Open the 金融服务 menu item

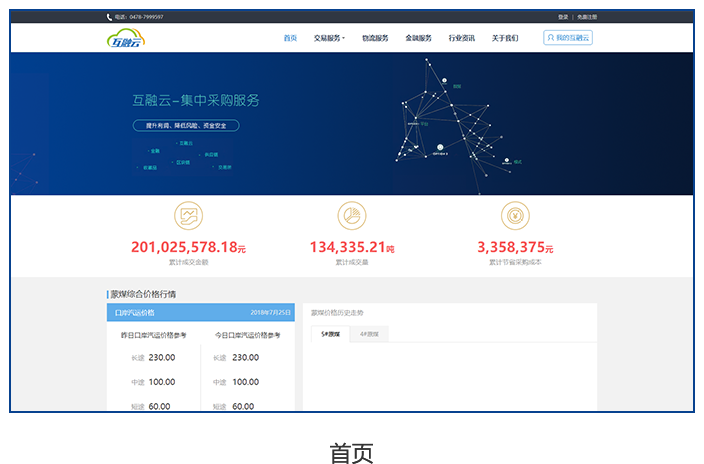418,38
